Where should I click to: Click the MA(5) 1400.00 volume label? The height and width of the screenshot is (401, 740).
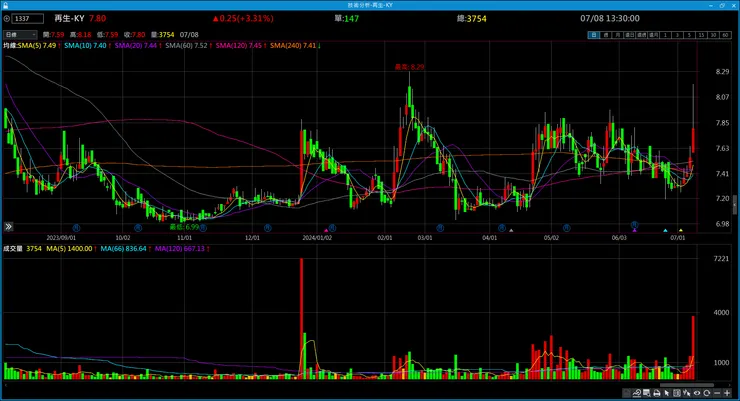[69, 249]
